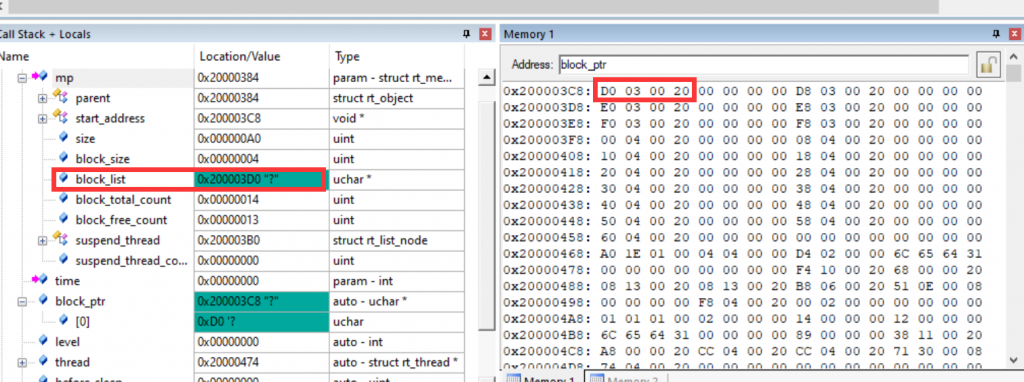Close the Memory 1 panel
This screenshot has width=1024, height=382.
1014,34
